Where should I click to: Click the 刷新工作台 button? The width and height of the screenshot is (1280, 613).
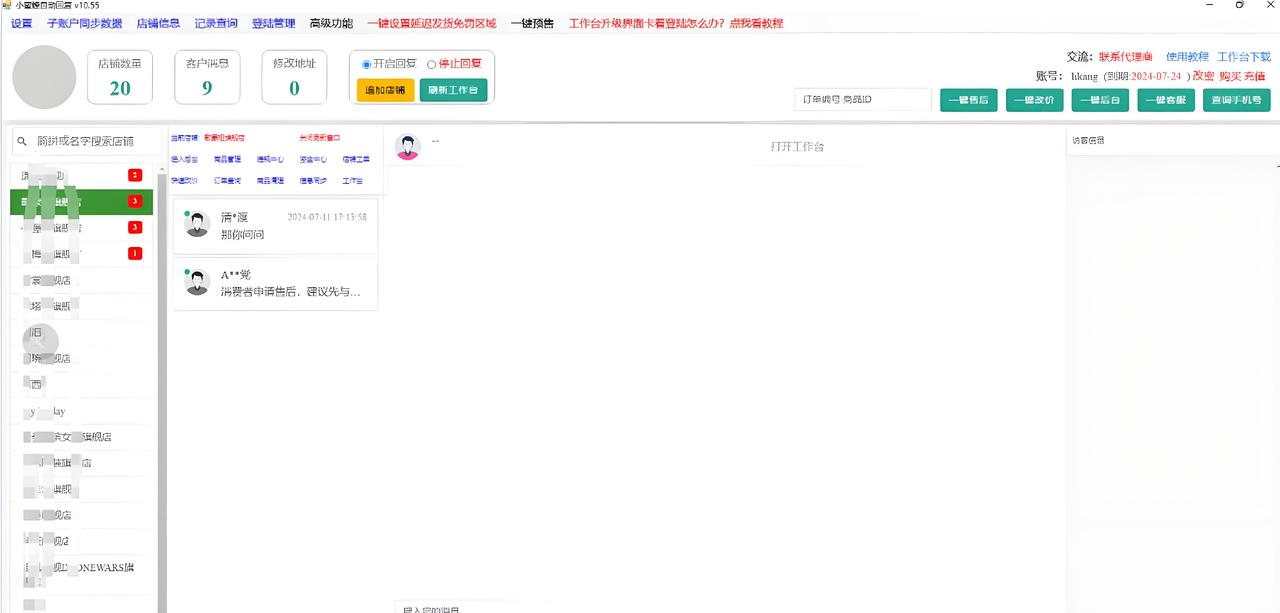tap(453, 90)
